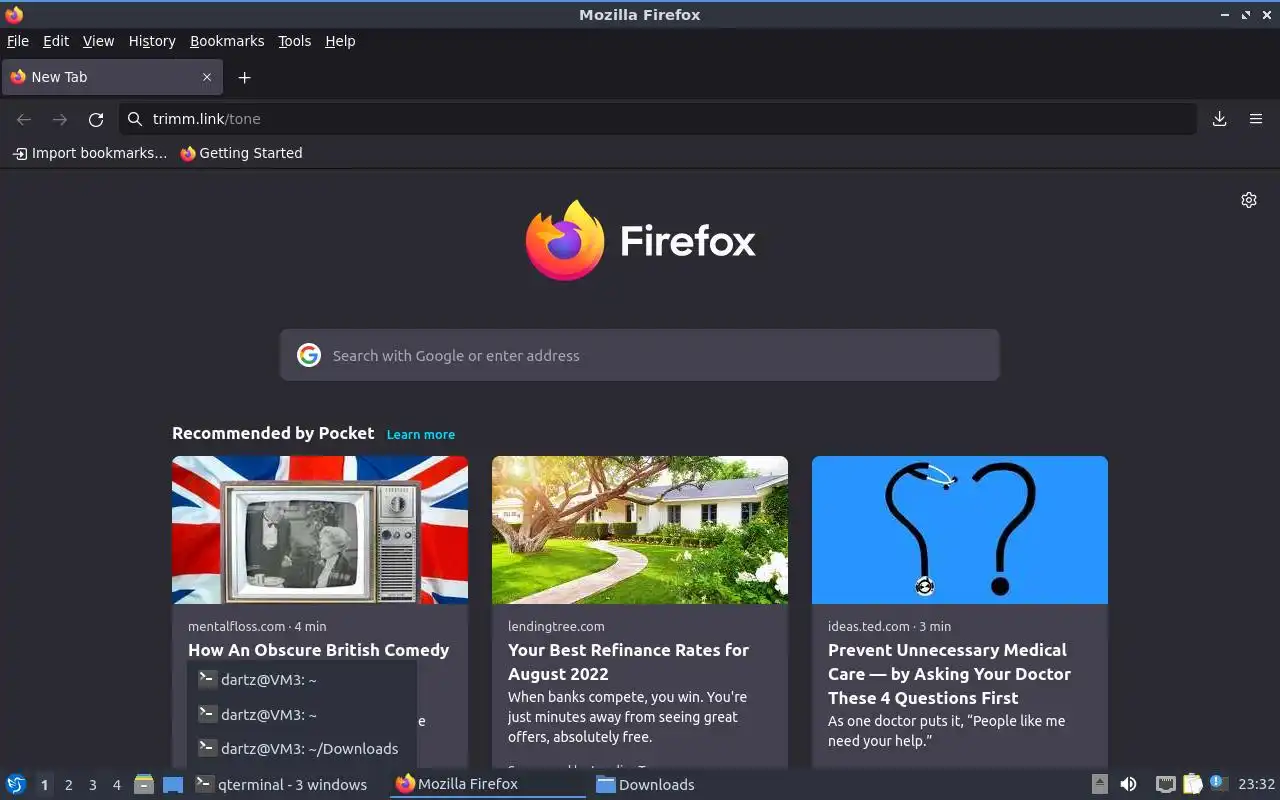Screen dimensions: 1280x800
Task: Select second dartz@VM3: ~ terminal window
Action: [302, 714]
